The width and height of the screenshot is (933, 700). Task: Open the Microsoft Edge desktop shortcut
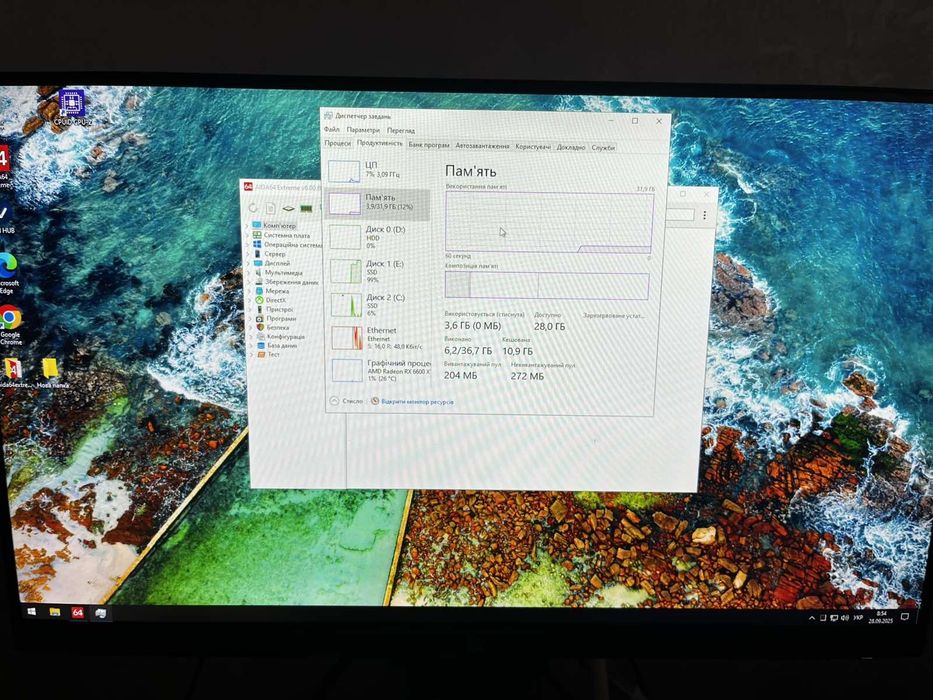click(8, 274)
